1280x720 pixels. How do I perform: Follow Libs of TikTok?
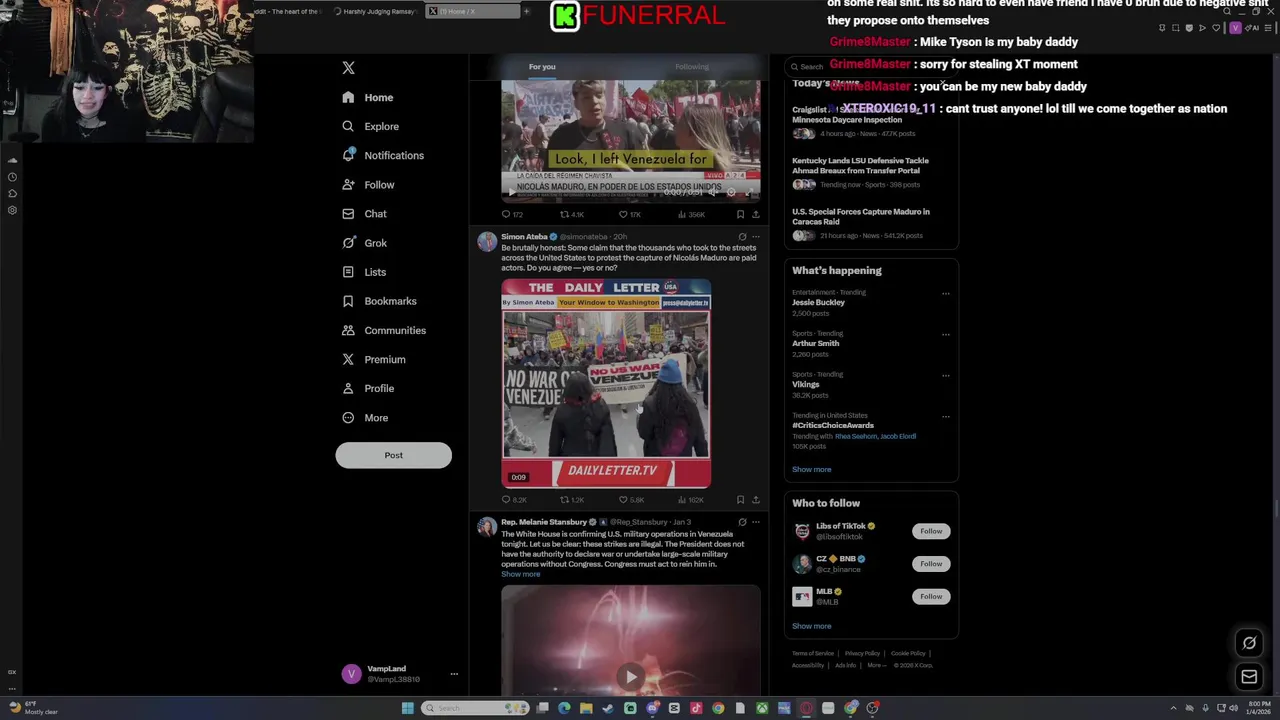(931, 531)
